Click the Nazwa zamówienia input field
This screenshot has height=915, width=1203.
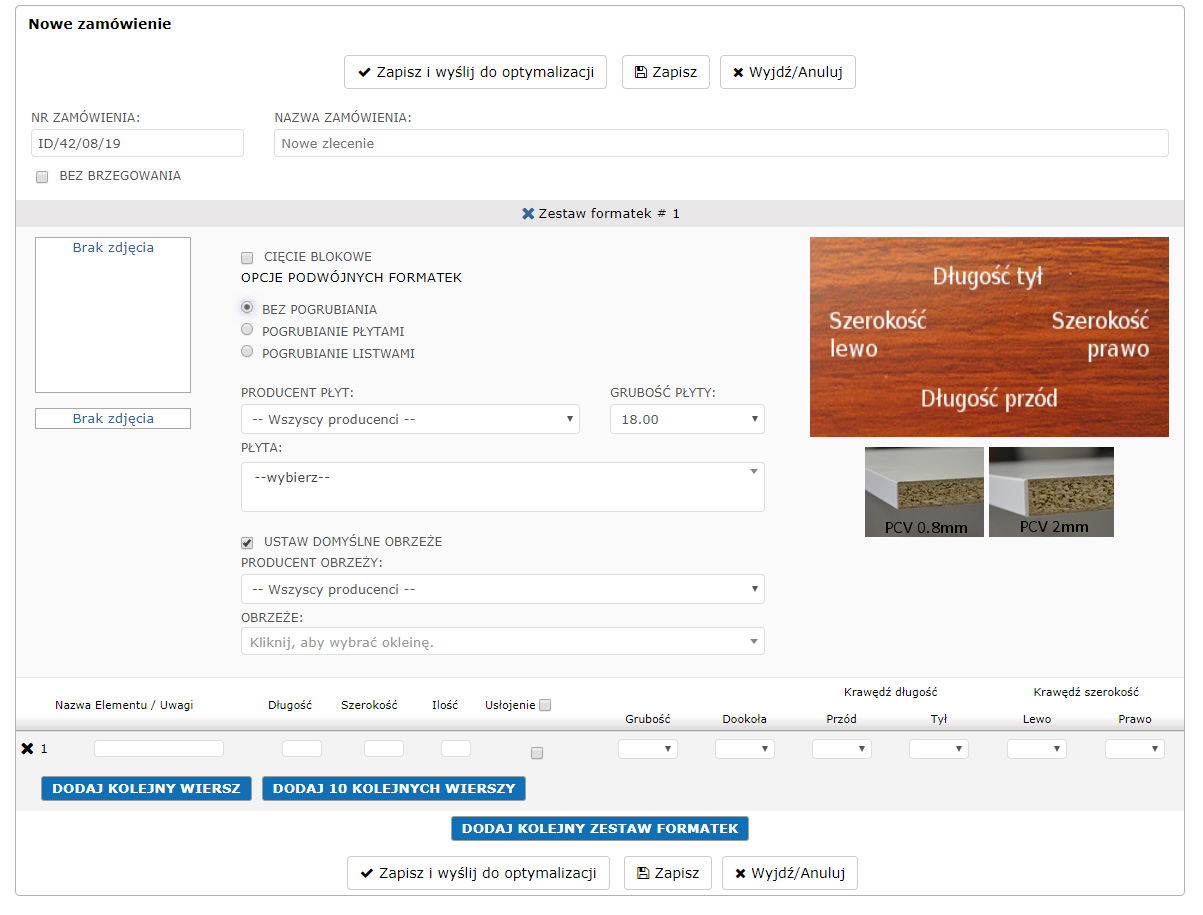tap(720, 143)
